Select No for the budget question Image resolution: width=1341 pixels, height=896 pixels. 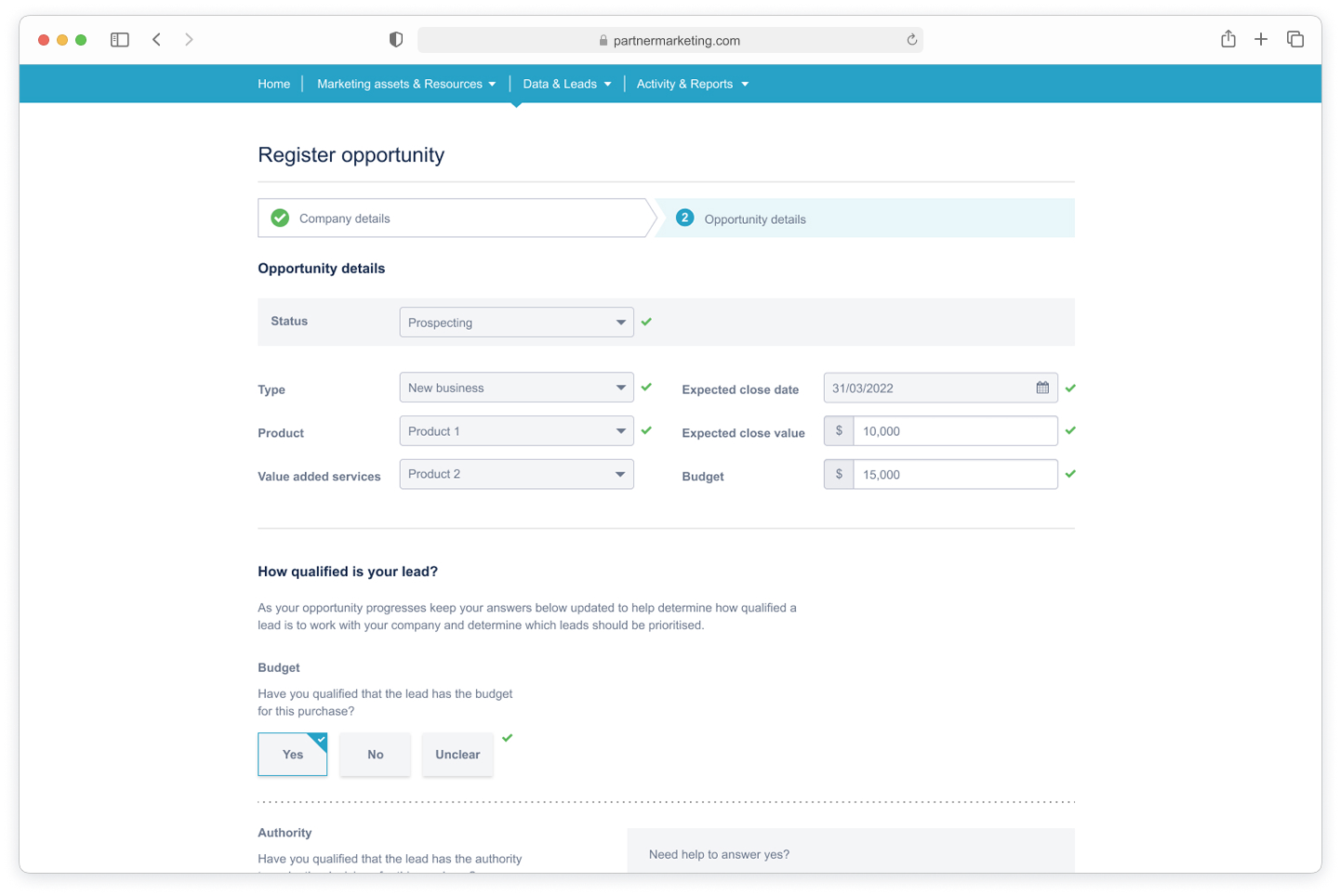click(375, 755)
